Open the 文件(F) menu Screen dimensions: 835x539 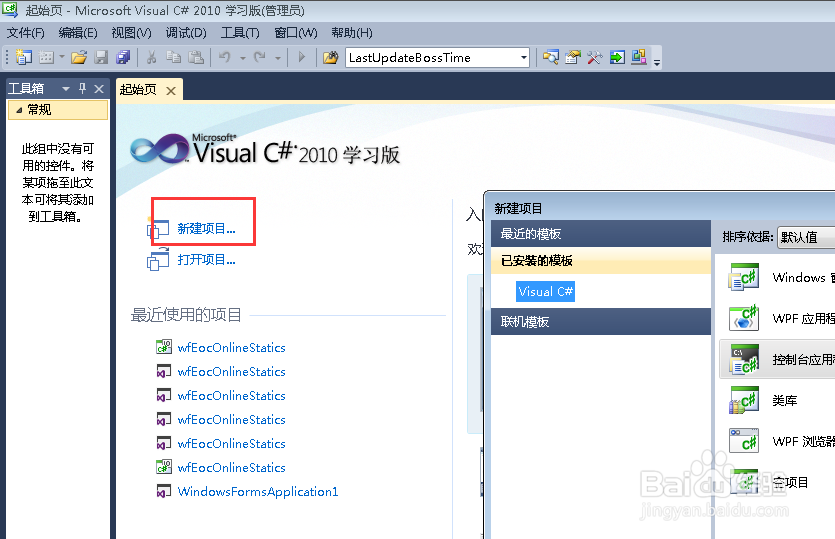[x=25, y=33]
